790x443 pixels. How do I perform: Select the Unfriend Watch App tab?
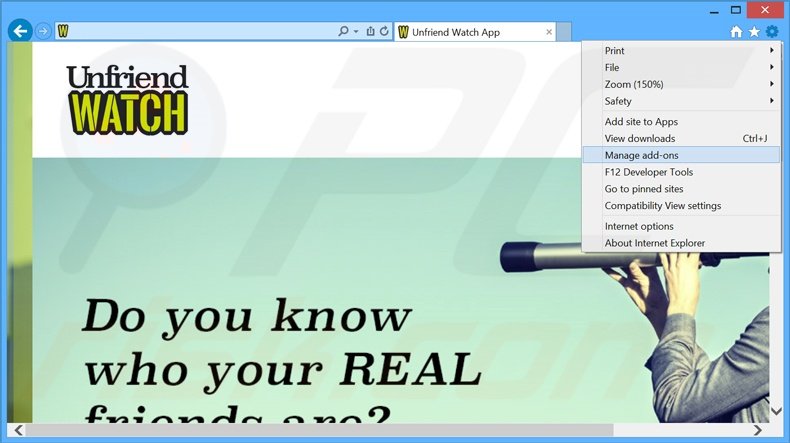475,32
